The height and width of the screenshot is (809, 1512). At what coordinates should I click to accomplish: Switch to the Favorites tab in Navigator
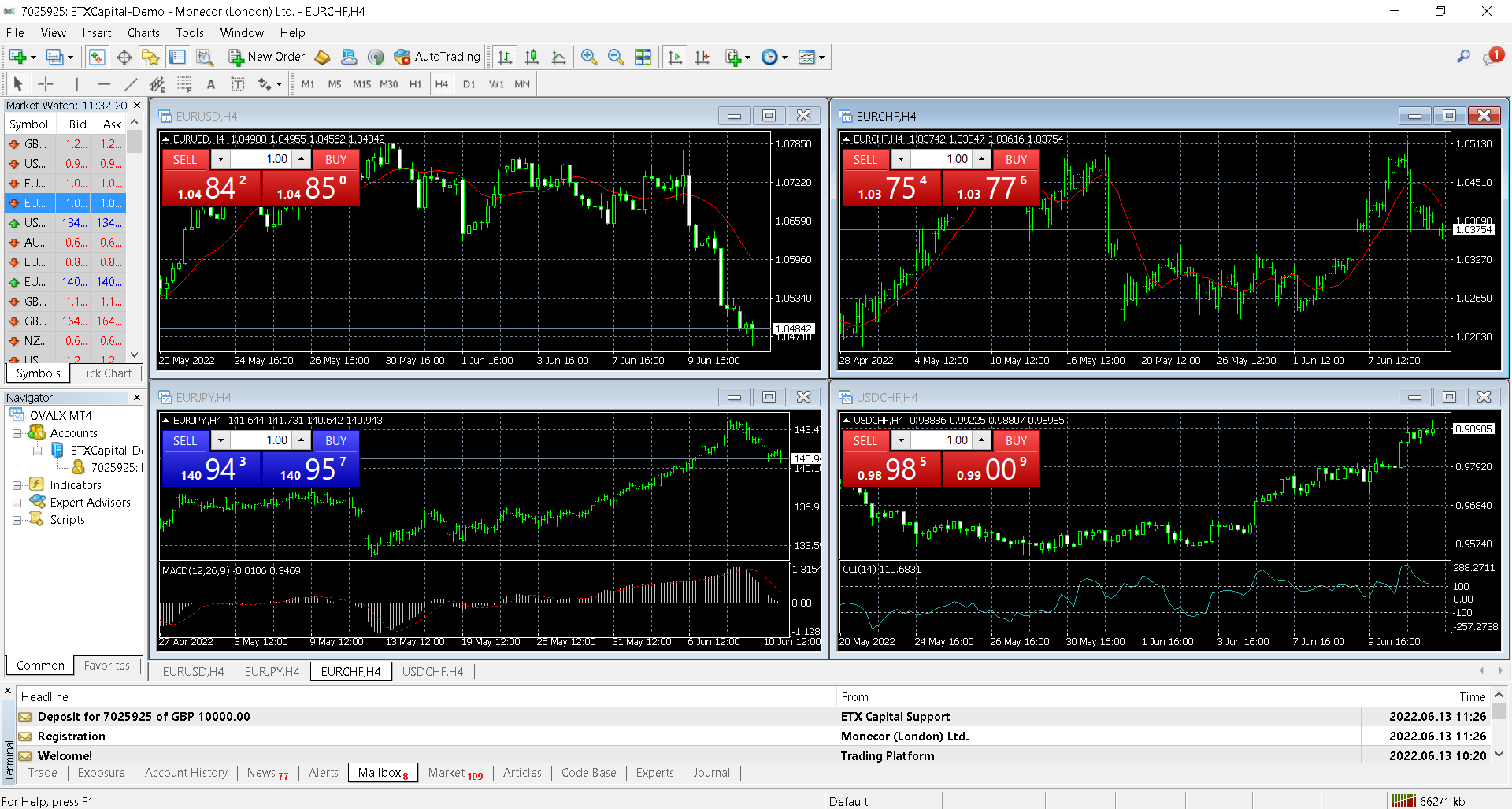point(106,666)
